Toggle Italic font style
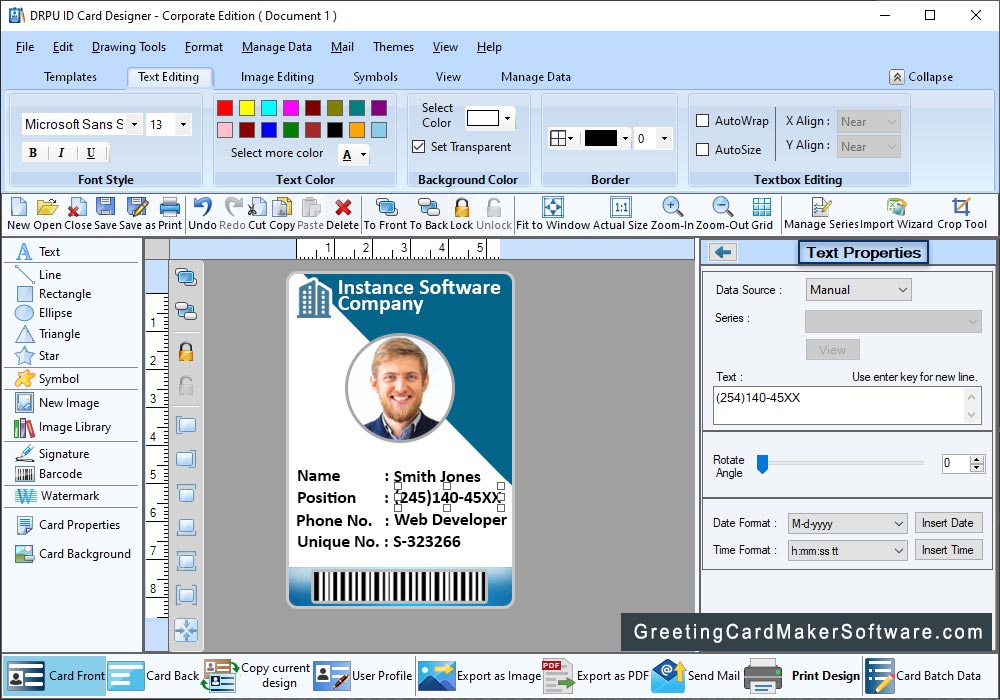The height and width of the screenshot is (700, 1000). (x=61, y=152)
